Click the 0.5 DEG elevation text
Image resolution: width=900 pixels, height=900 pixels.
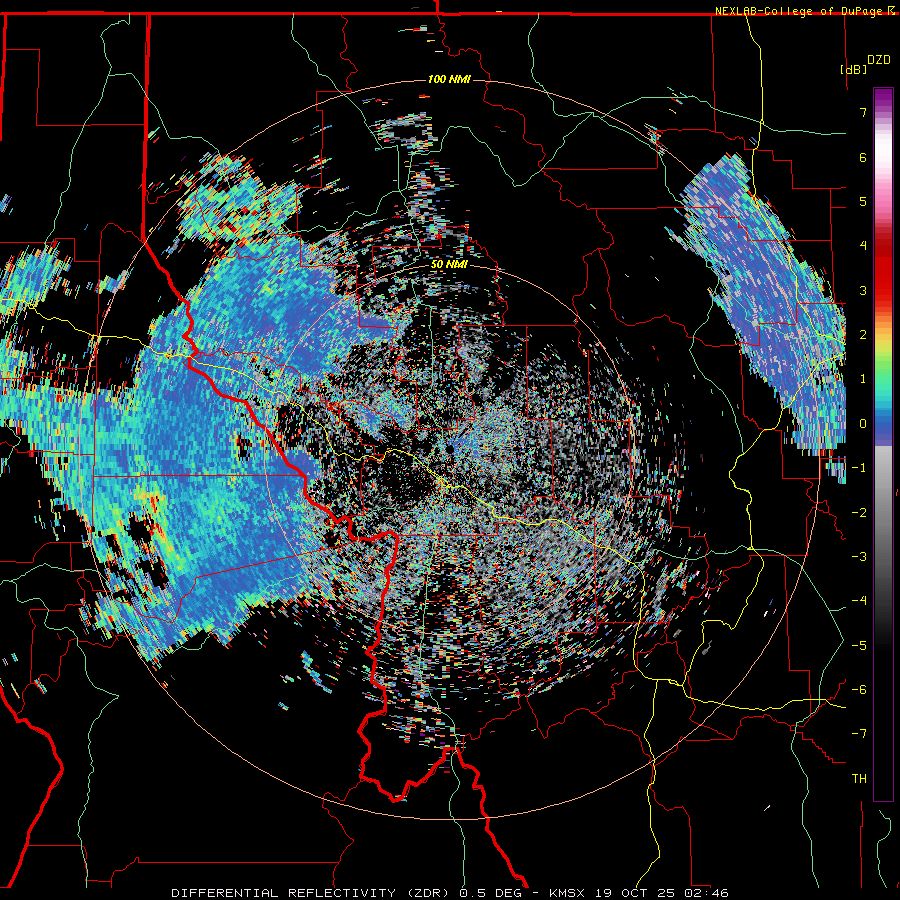tap(490, 893)
